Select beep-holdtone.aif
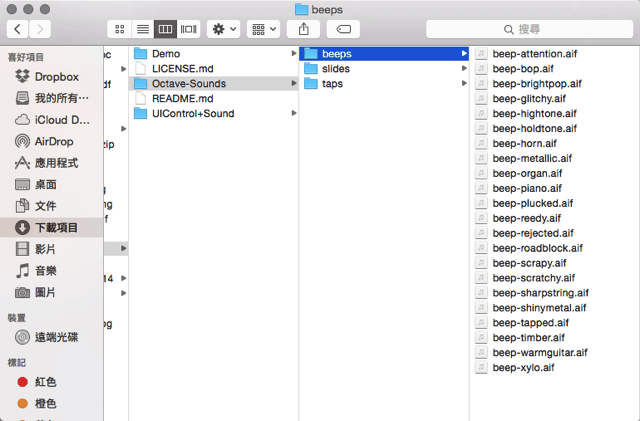Image resolution: width=640 pixels, height=421 pixels. (555, 128)
